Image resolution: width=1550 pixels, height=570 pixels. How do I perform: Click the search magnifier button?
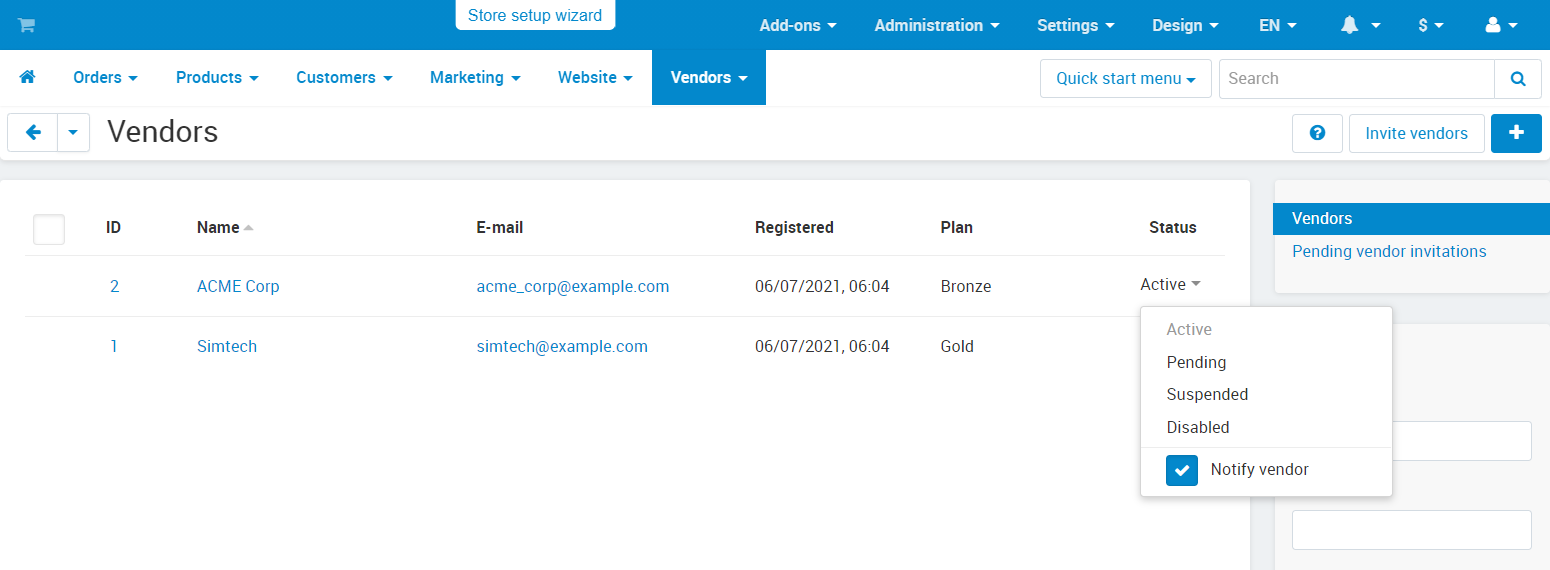click(x=1518, y=78)
